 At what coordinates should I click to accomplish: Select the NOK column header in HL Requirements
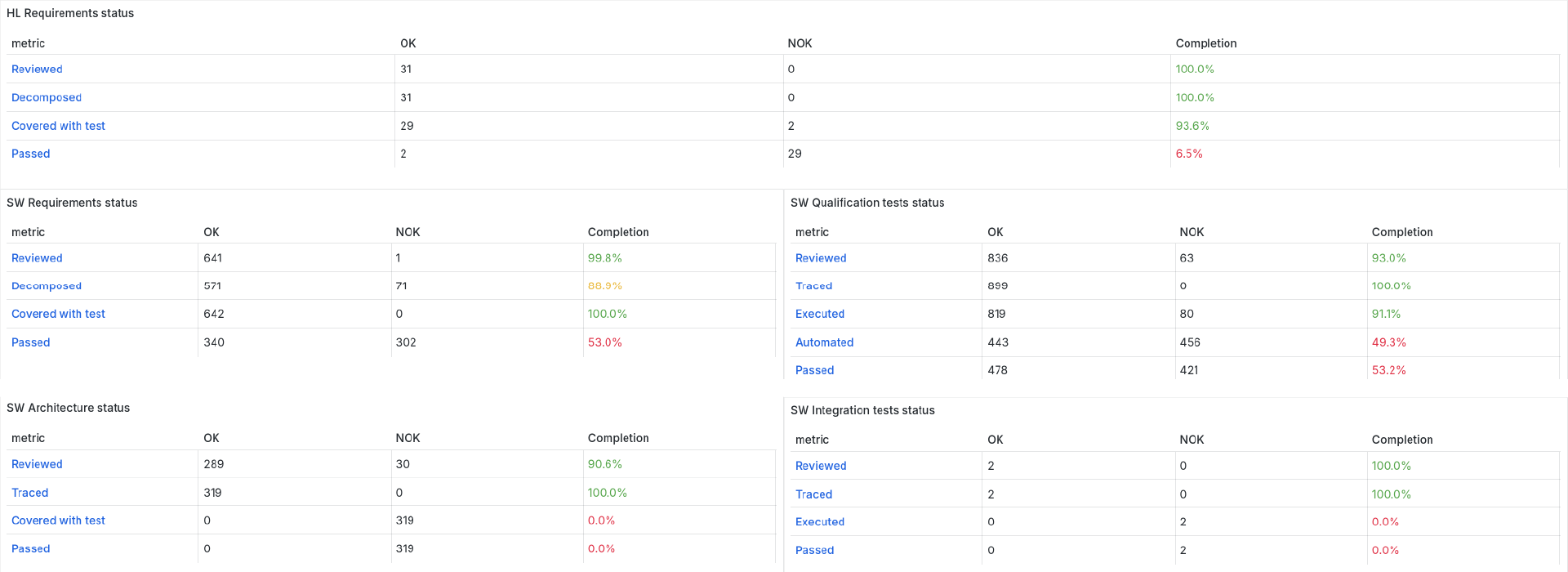click(x=800, y=43)
